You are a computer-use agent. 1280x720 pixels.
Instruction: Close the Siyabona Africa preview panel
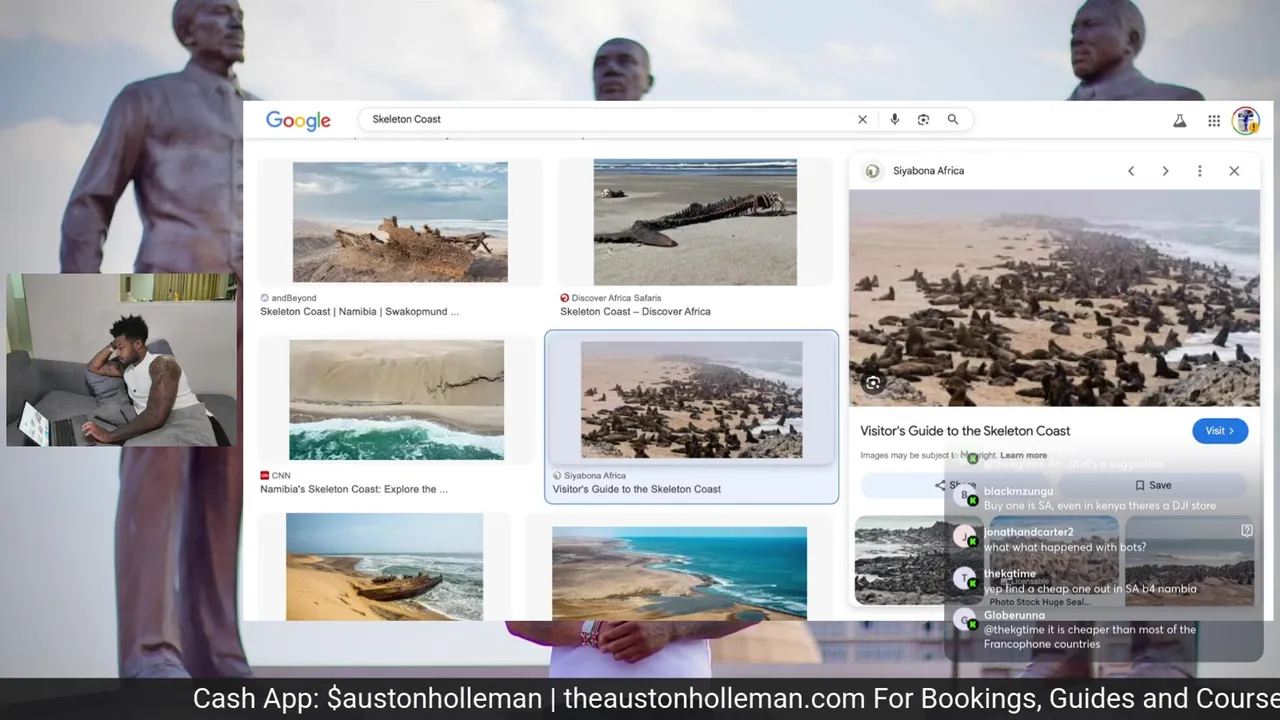point(1234,171)
